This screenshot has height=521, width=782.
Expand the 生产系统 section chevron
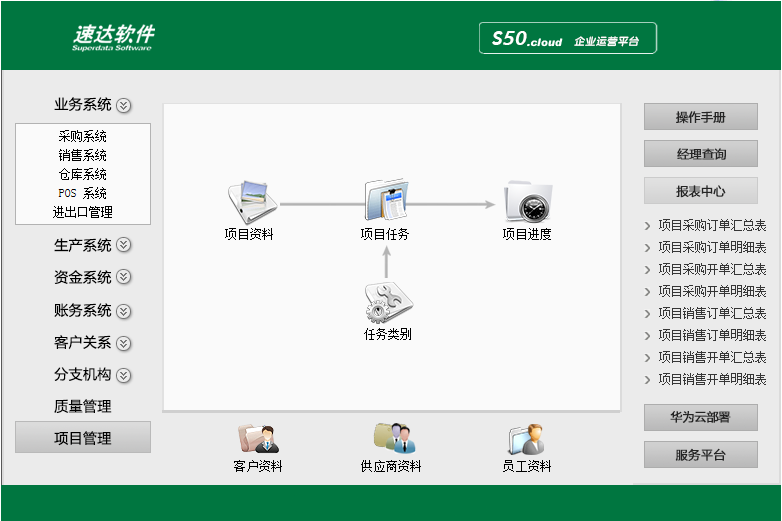point(123,245)
